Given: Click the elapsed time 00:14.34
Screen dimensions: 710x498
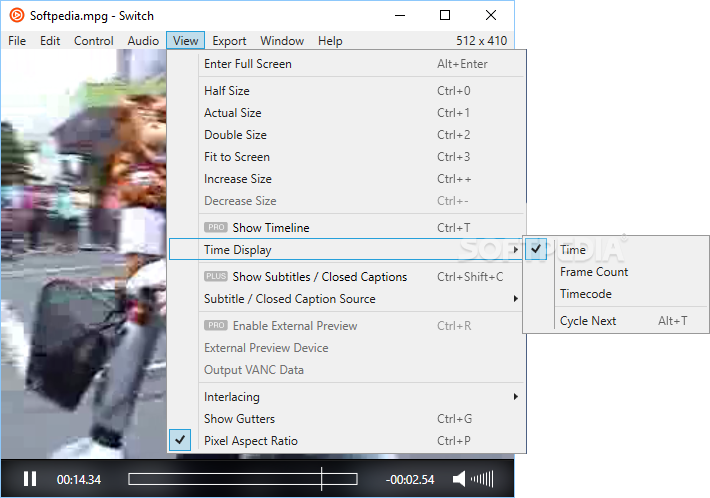Looking at the screenshot, I should pos(79,479).
